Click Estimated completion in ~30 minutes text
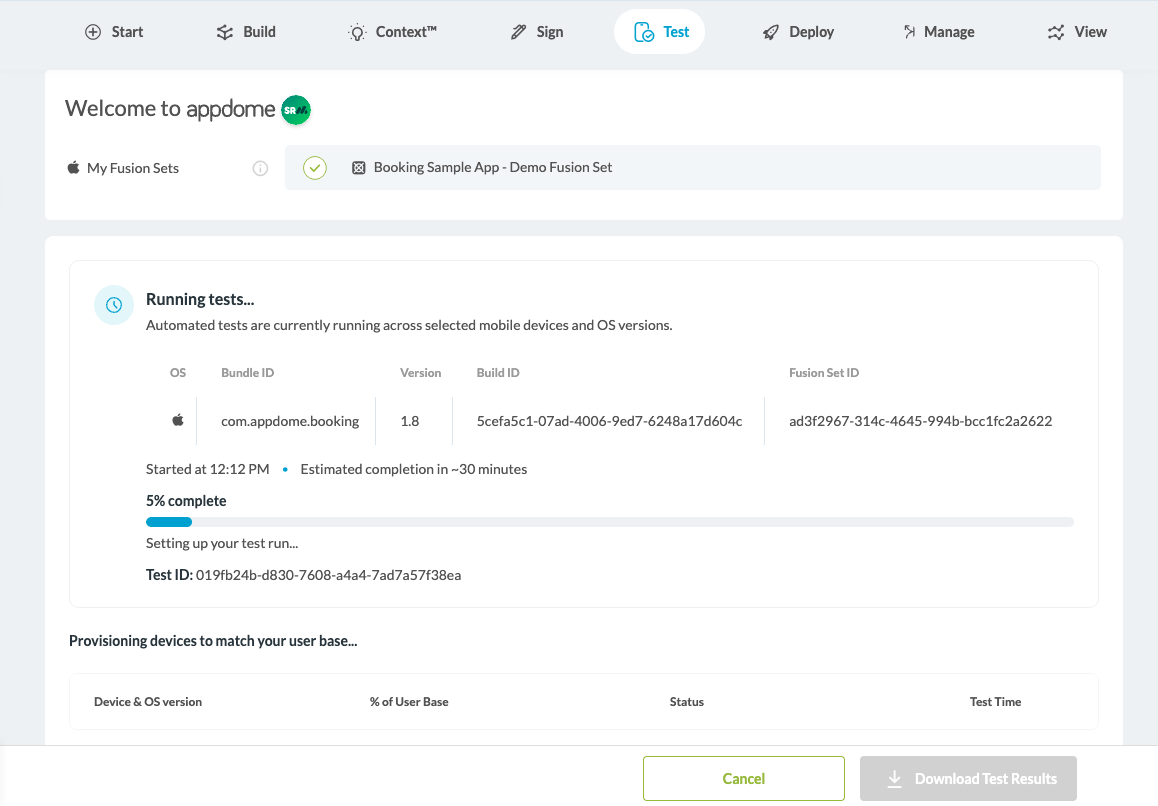Viewport: 1158px width, 806px height. pyautogui.click(x=414, y=469)
